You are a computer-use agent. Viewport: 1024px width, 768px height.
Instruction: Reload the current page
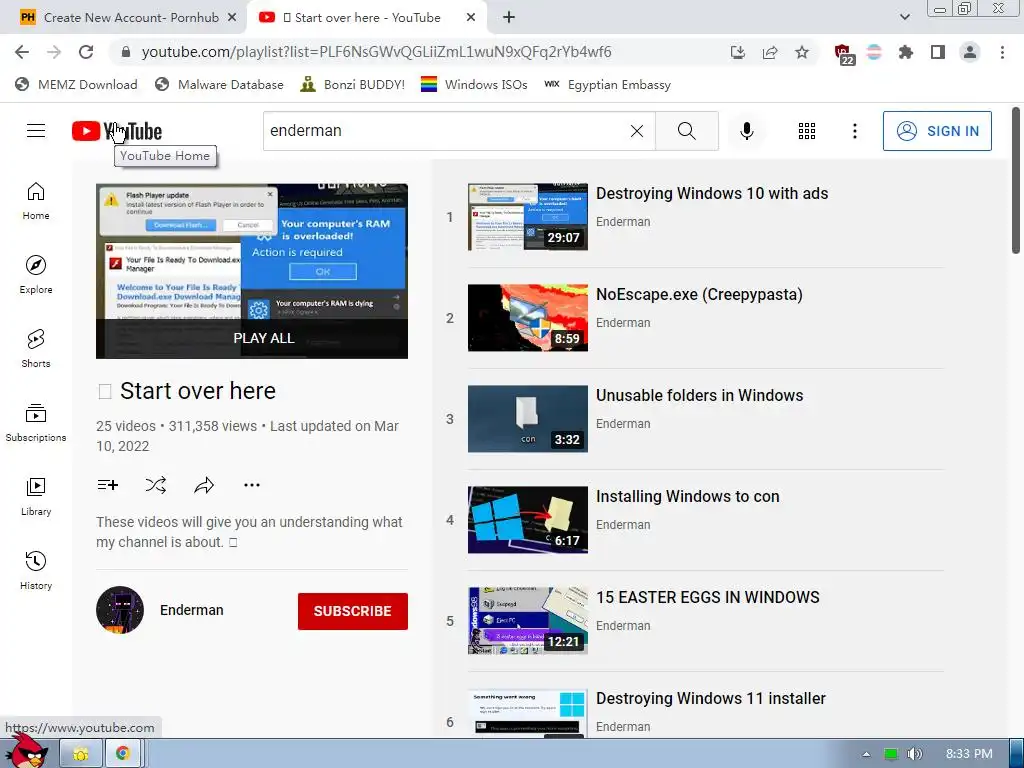click(x=86, y=52)
